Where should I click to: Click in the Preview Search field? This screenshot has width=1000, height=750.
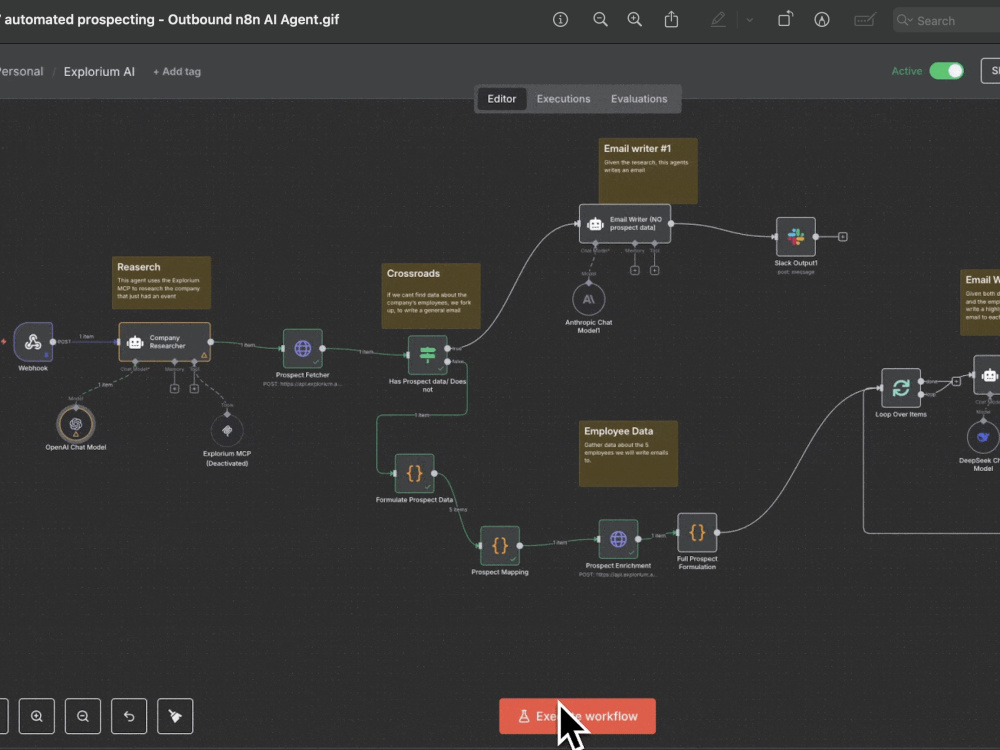pos(947,20)
